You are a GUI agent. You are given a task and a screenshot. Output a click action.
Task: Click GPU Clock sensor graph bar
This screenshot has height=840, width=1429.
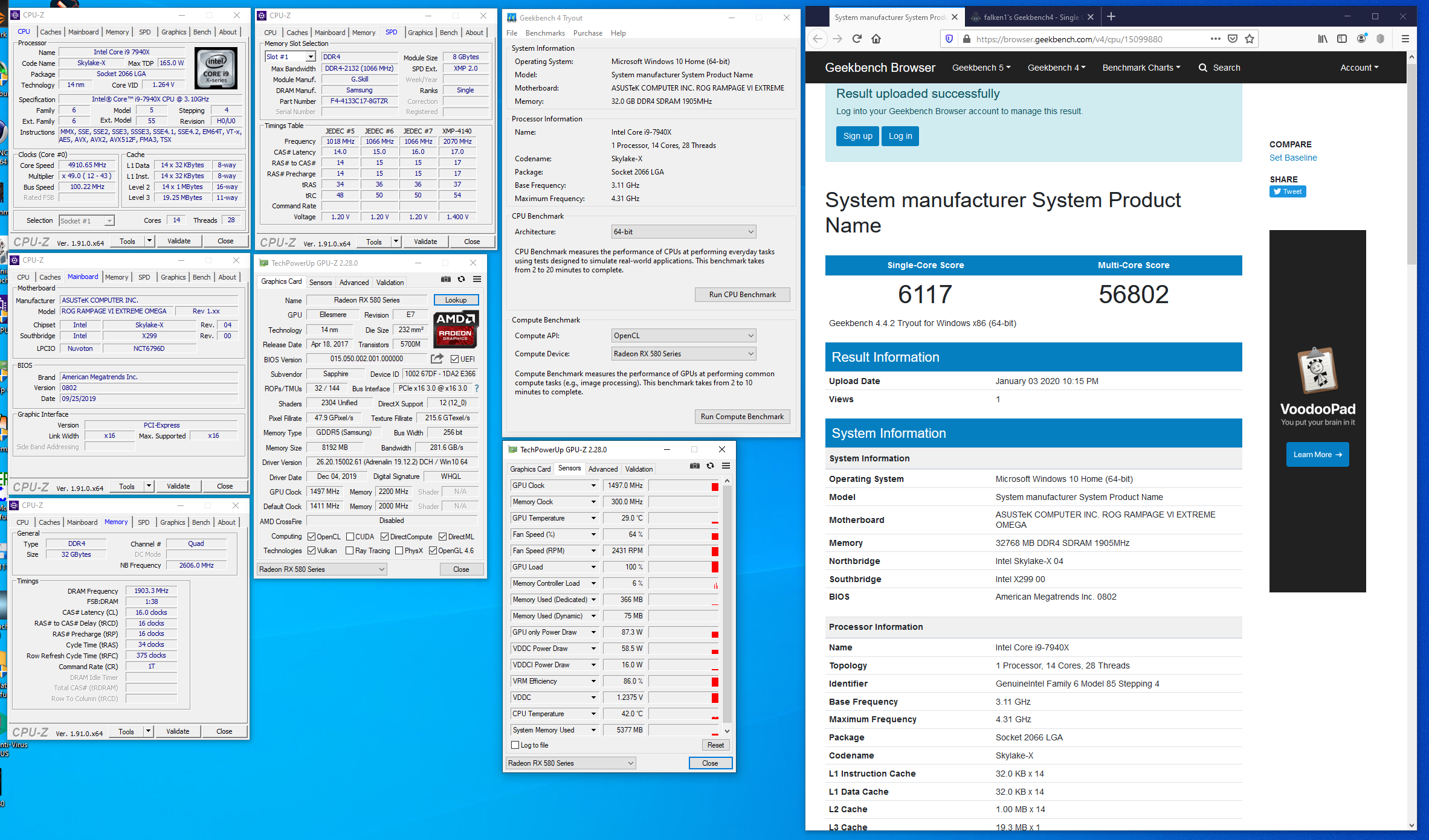click(x=684, y=486)
